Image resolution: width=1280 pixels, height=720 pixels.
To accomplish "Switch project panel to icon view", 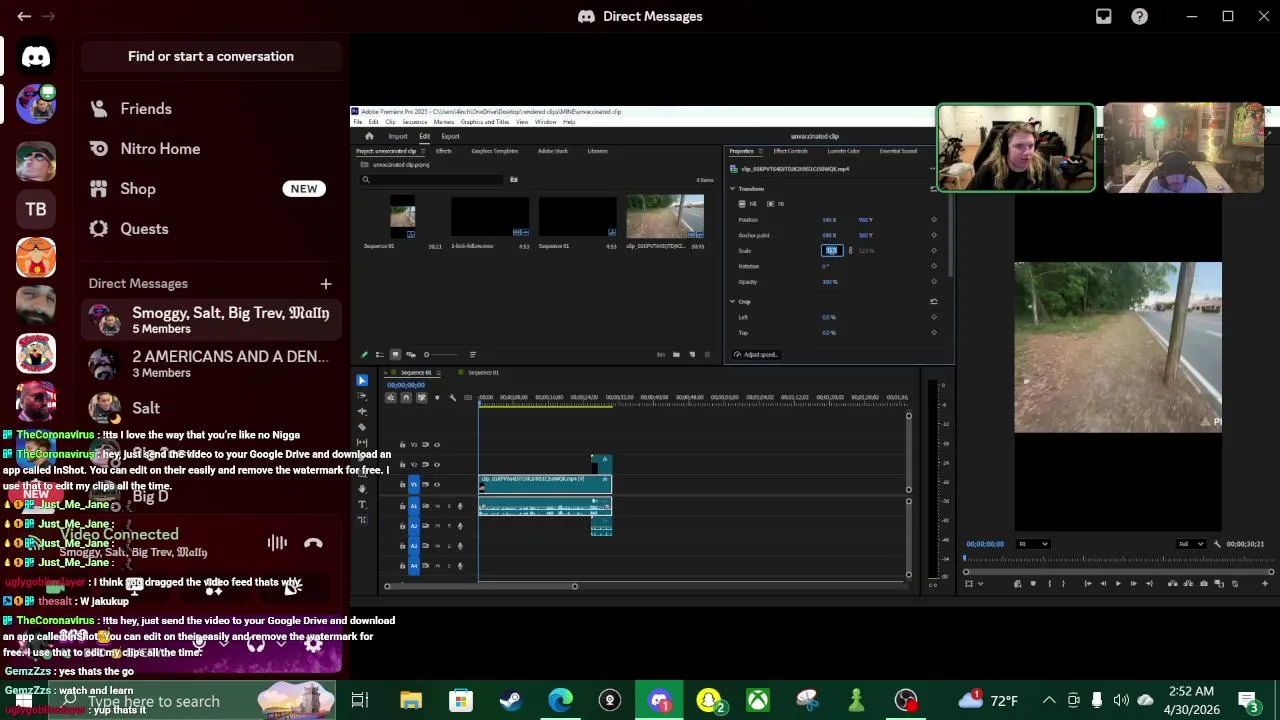I will point(395,355).
